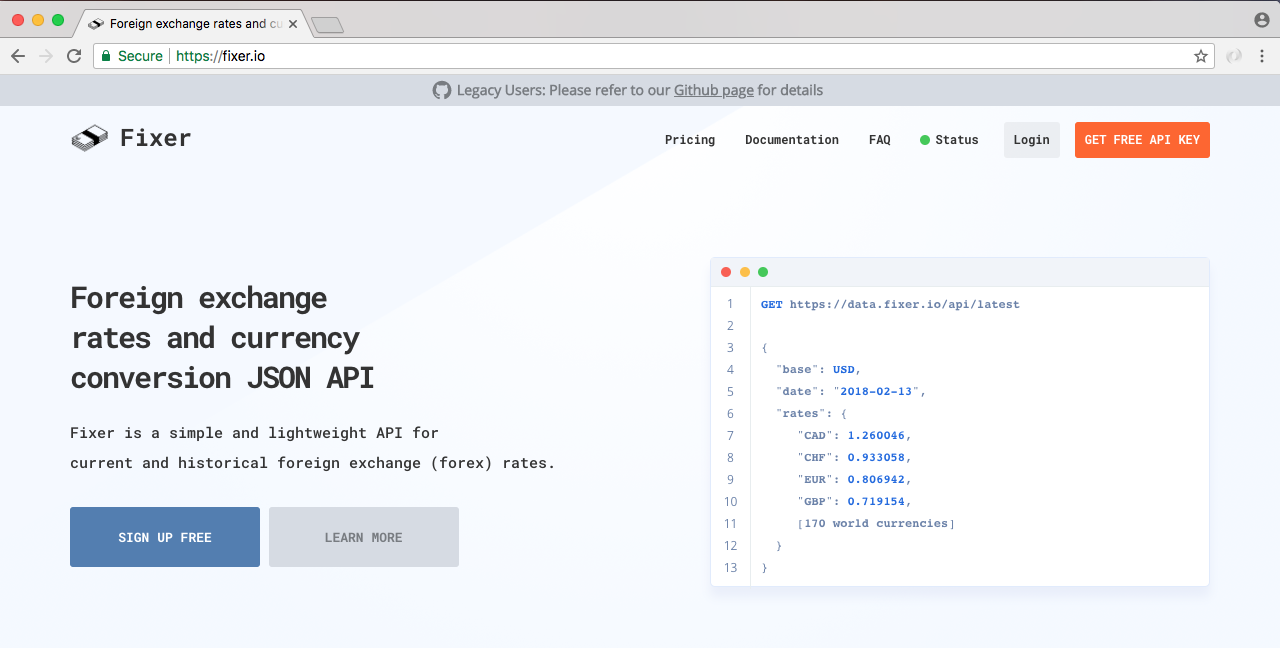Screen dimensions: 1280x648
Task: Reload the page with the refresh icon
Action: point(74,56)
